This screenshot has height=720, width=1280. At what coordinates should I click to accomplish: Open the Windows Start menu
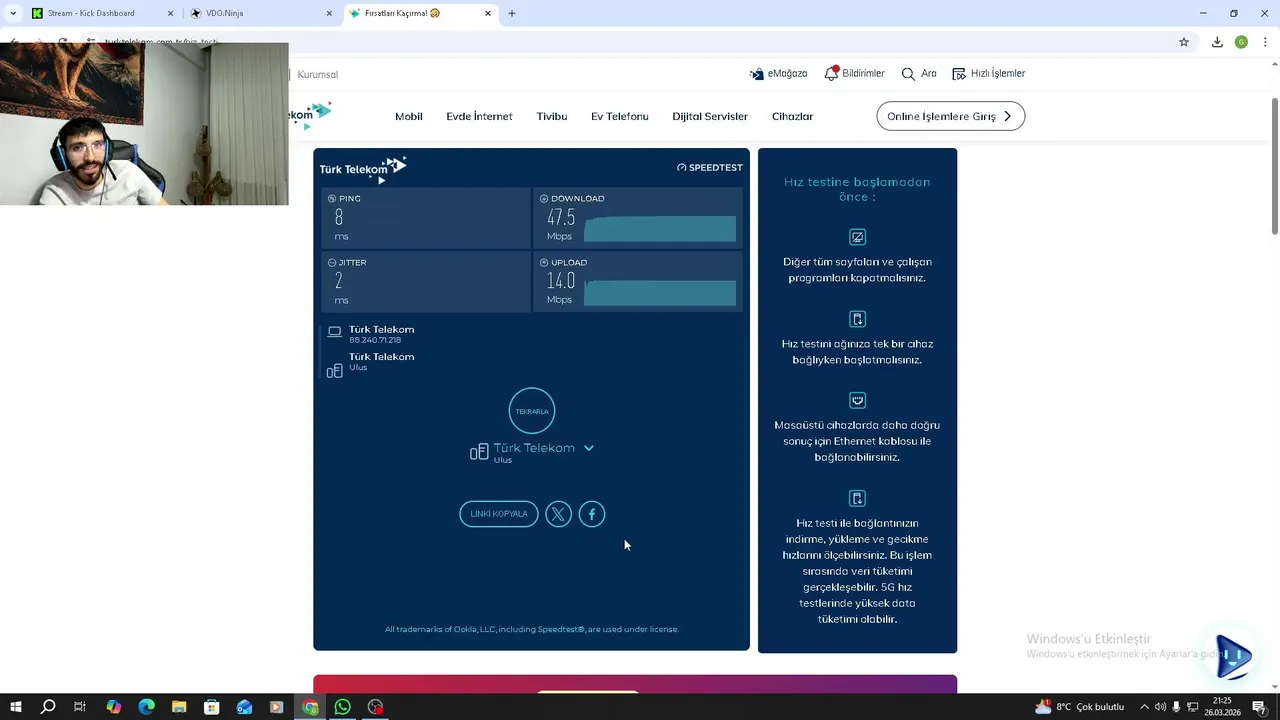point(15,707)
